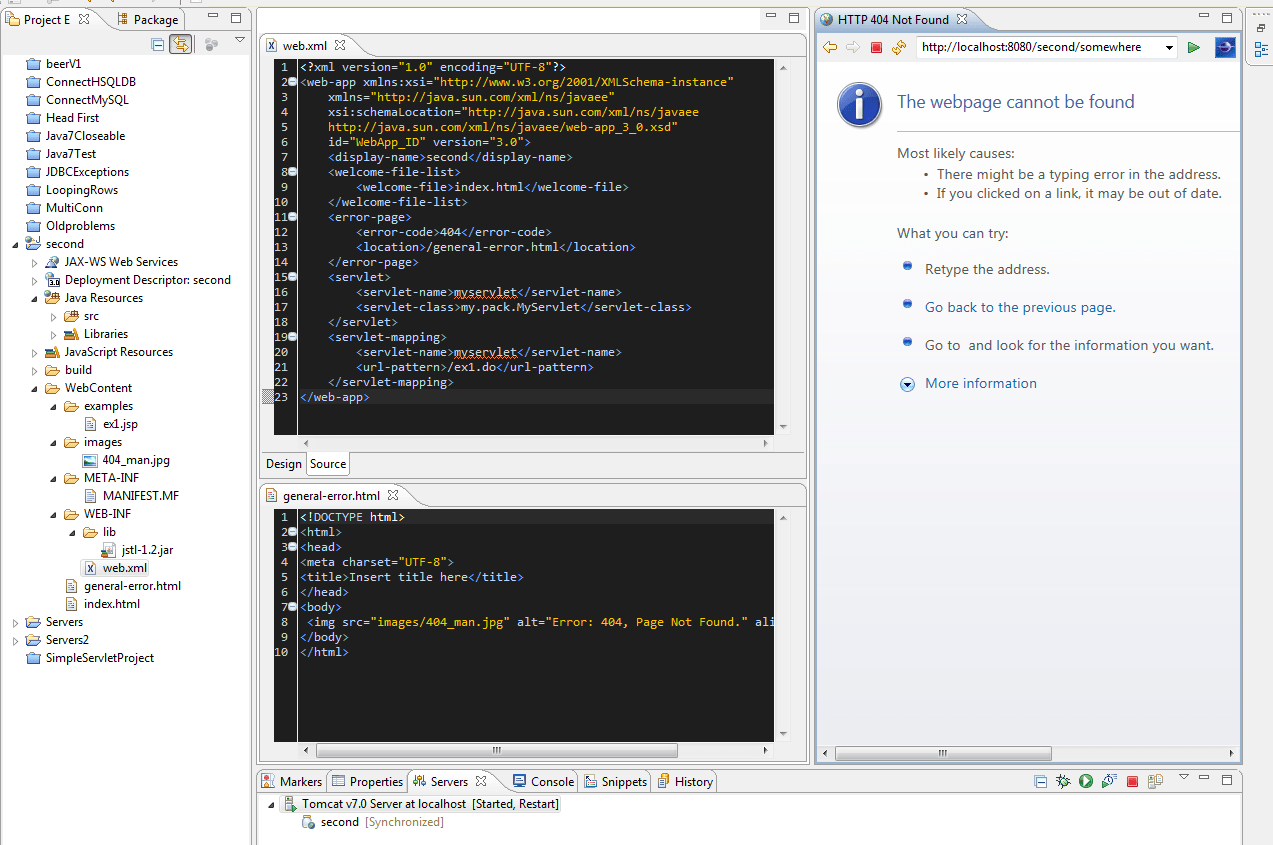Refresh the internal web browser page
1273x845 pixels.
click(899, 47)
